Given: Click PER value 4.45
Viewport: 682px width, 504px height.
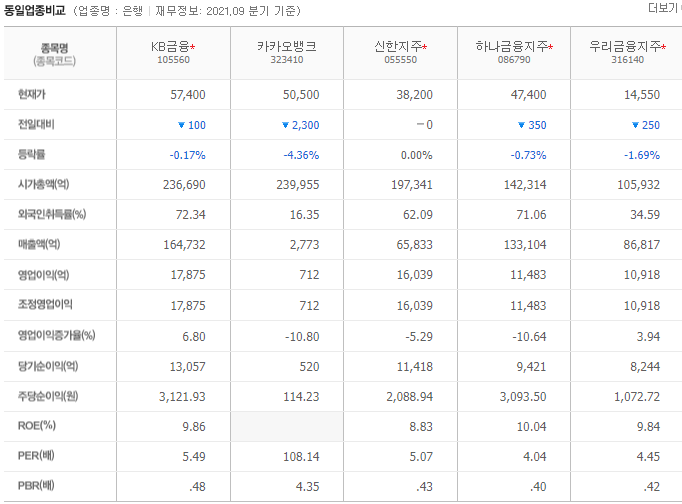Looking at the screenshot, I should point(648,457).
